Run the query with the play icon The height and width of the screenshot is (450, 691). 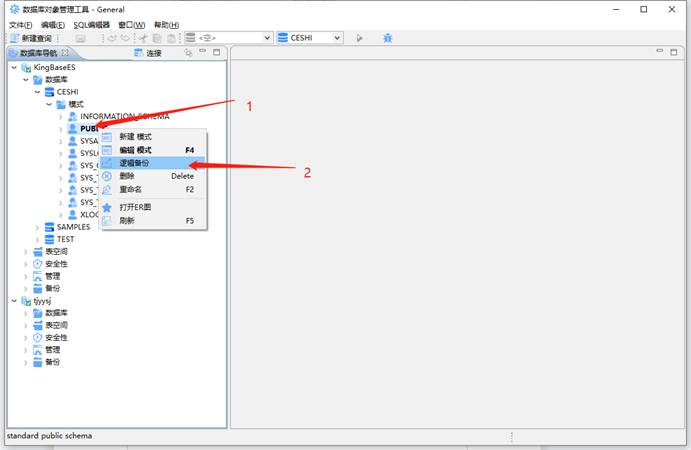point(359,38)
